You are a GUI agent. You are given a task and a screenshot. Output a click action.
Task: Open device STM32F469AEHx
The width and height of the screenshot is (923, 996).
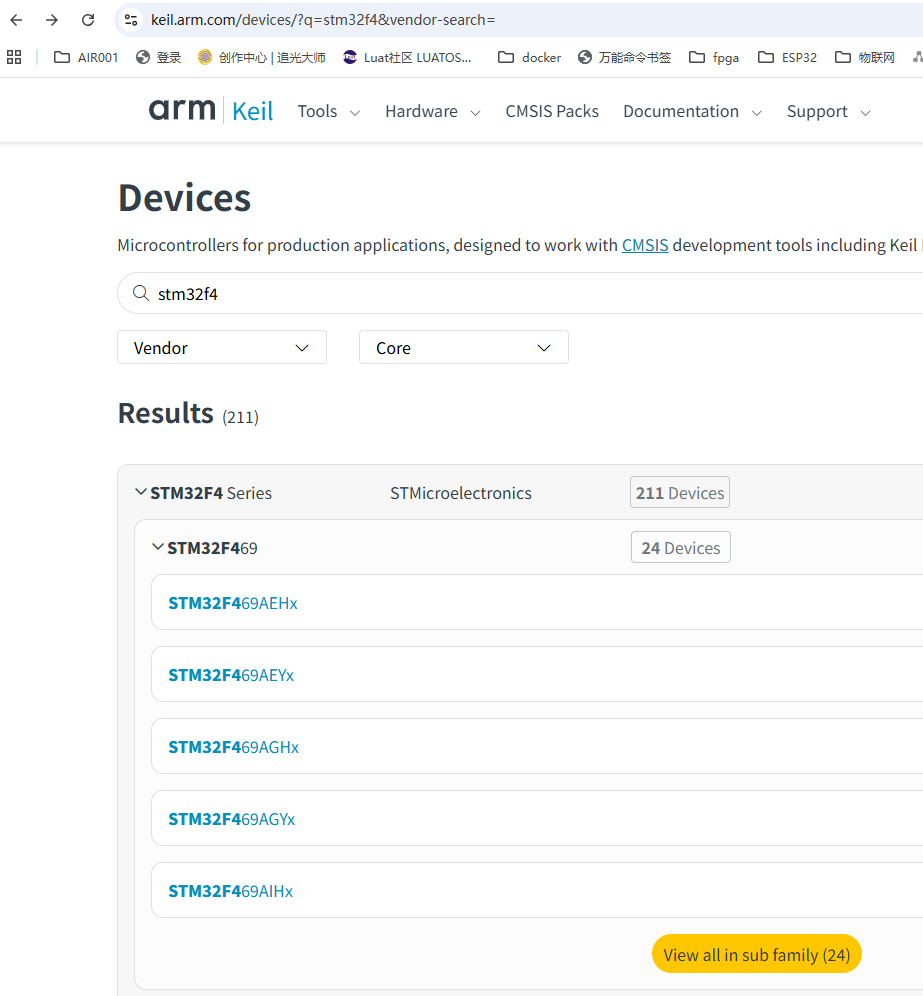tap(232, 603)
